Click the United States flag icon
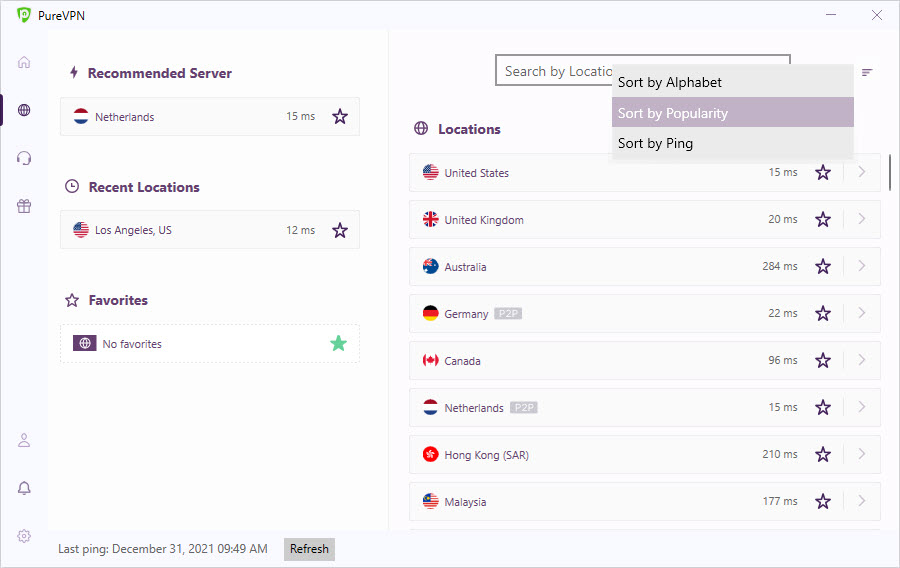The width and height of the screenshot is (900, 568). (x=430, y=172)
